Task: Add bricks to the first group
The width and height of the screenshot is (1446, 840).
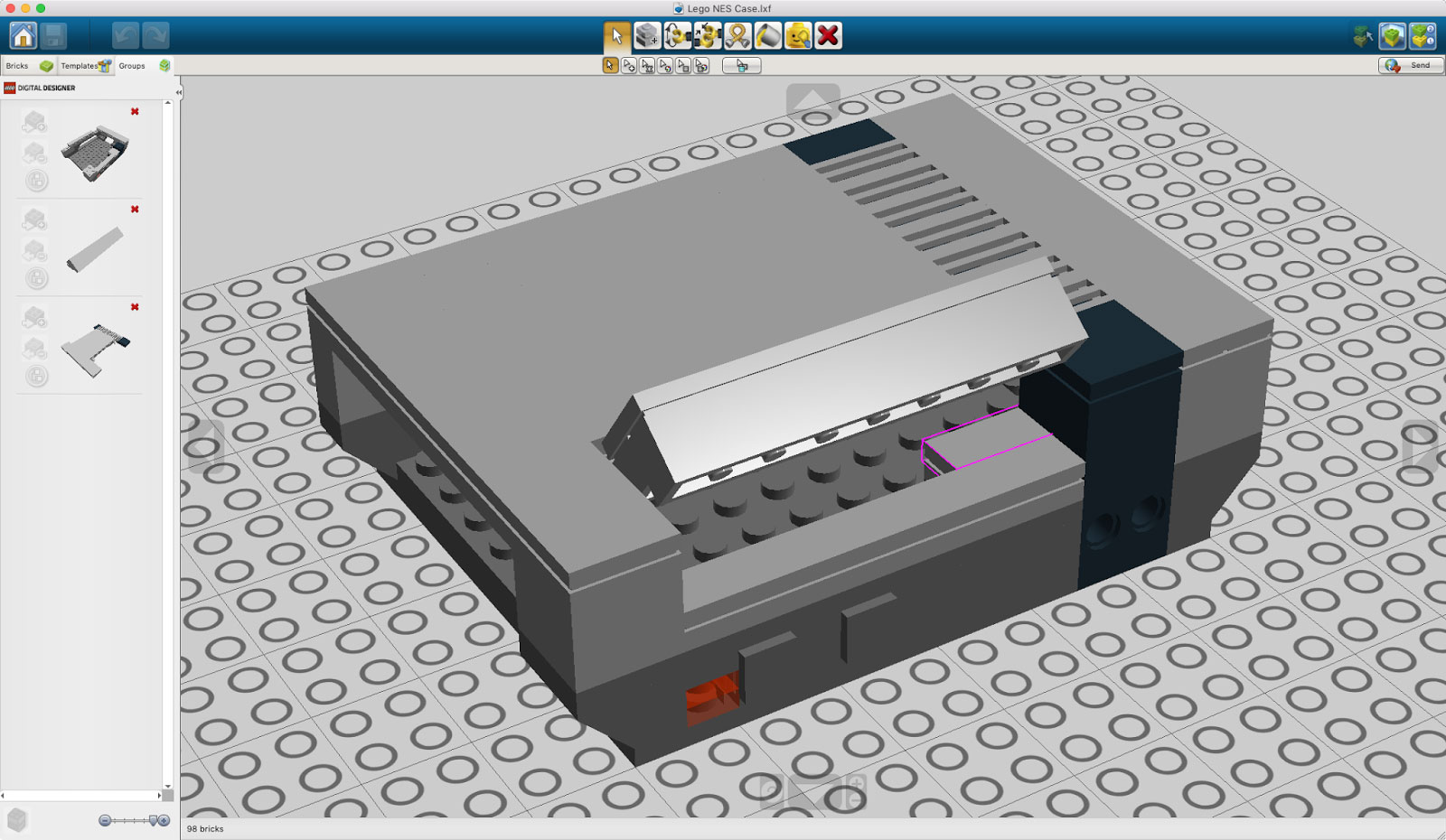Action: (x=35, y=121)
